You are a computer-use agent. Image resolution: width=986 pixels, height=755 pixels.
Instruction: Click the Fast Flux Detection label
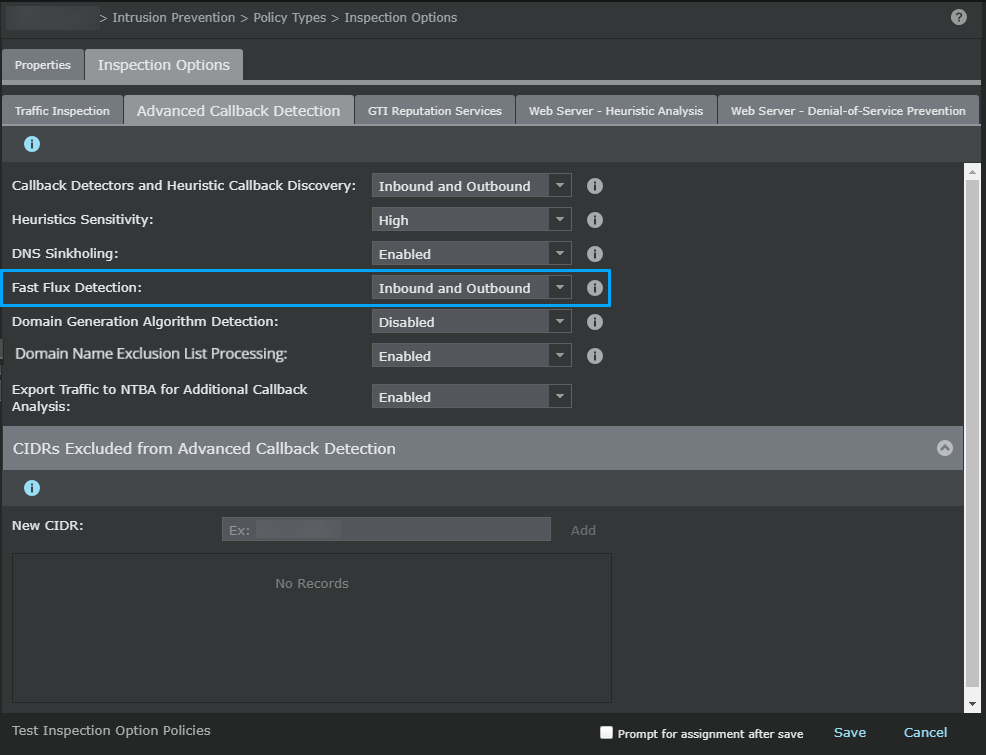(77, 287)
